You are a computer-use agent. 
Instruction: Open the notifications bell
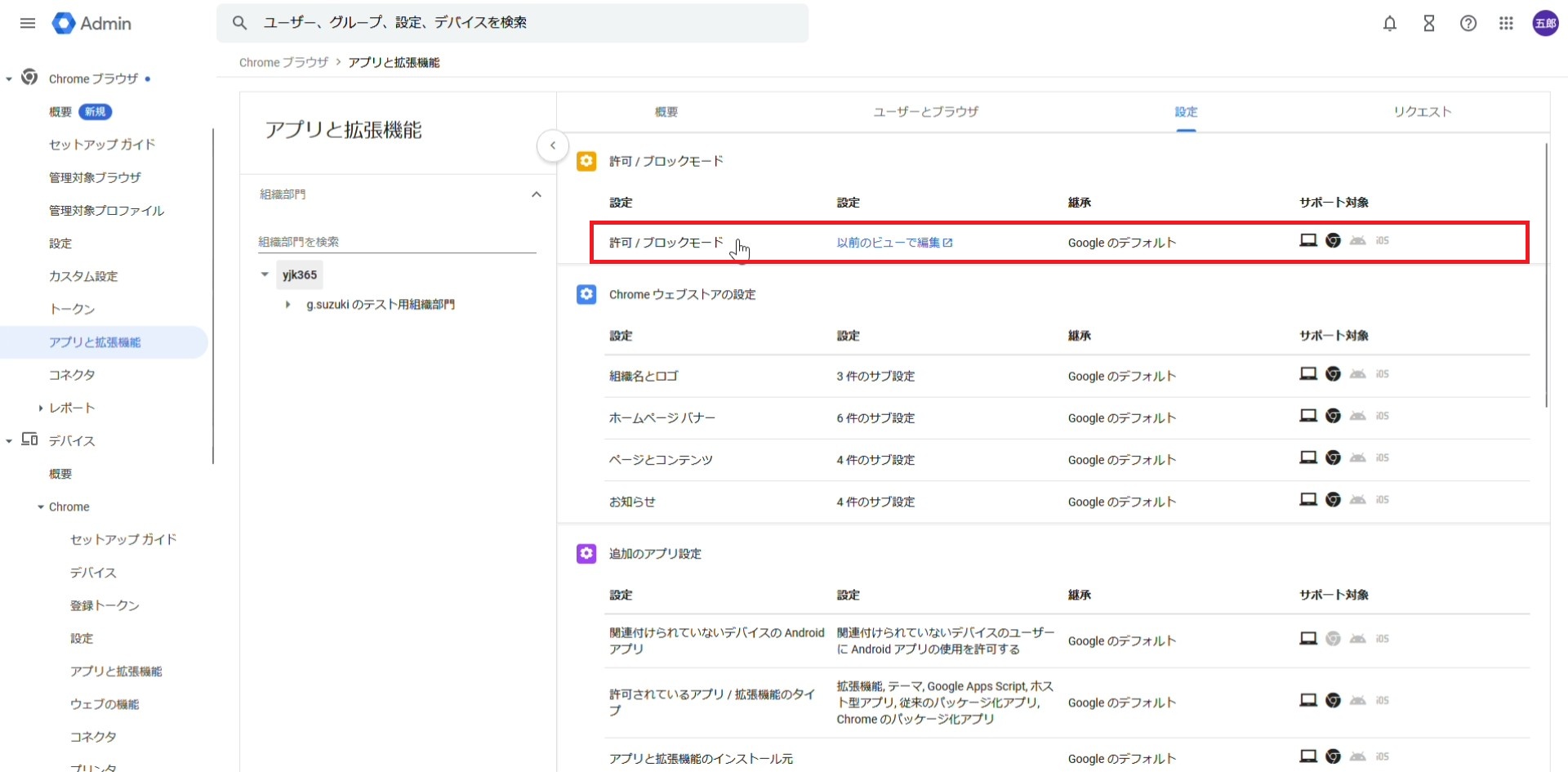pyautogui.click(x=1389, y=24)
